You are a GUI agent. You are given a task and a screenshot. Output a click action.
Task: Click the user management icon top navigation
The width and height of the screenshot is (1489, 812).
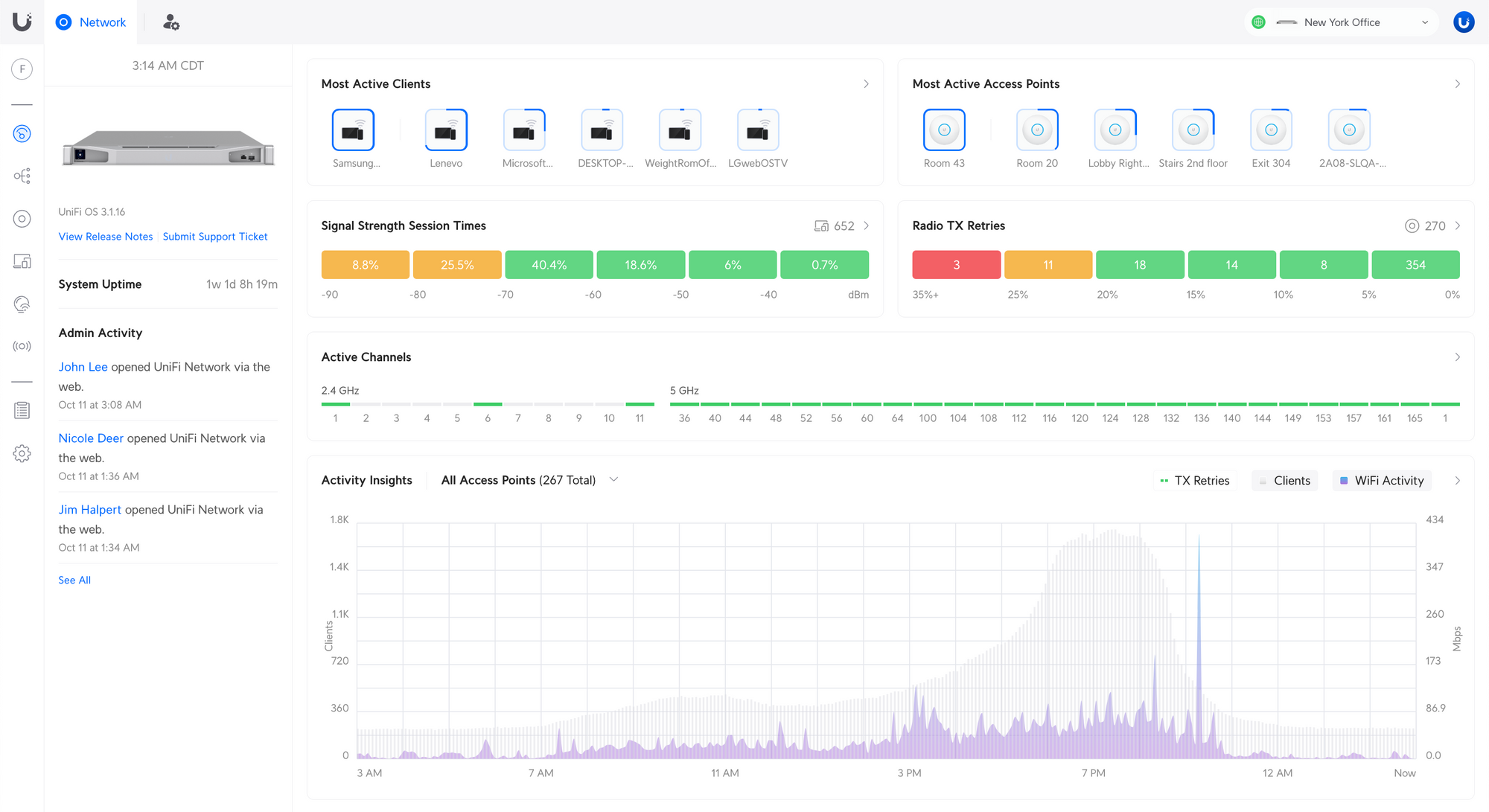[x=171, y=22]
